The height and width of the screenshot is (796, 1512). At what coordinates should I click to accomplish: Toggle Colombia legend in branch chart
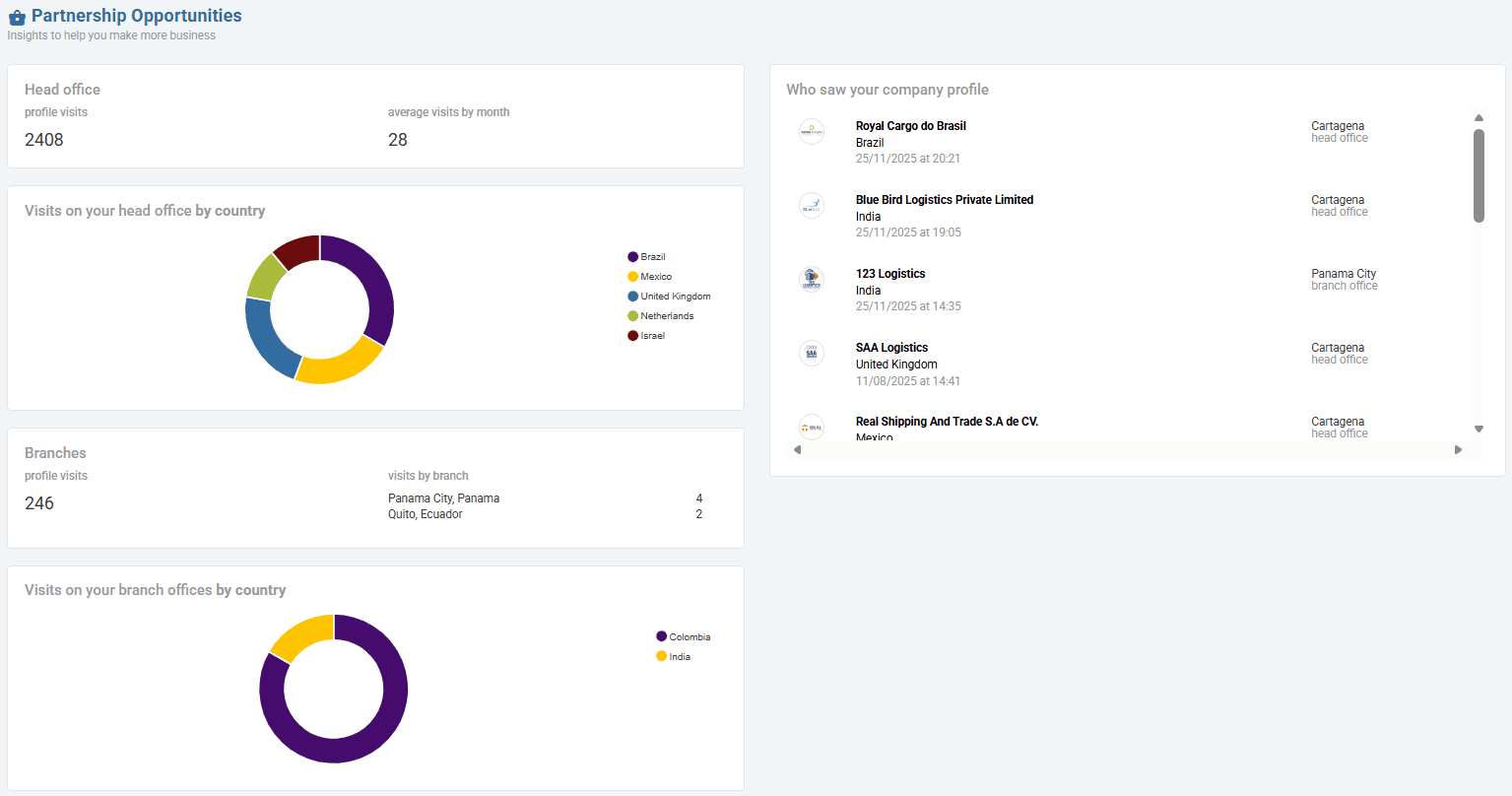pyautogui.click(x=684, y=637)
